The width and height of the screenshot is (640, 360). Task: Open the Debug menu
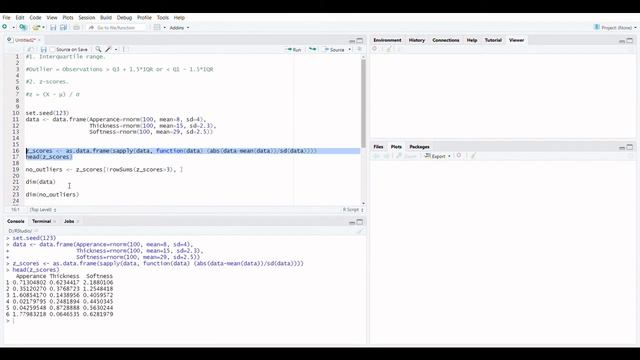point(124,18)
